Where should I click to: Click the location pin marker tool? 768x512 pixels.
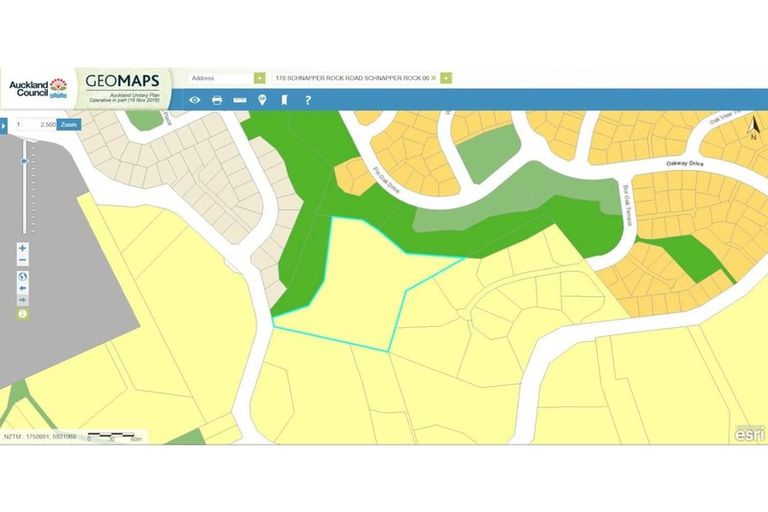click(262, 100)
